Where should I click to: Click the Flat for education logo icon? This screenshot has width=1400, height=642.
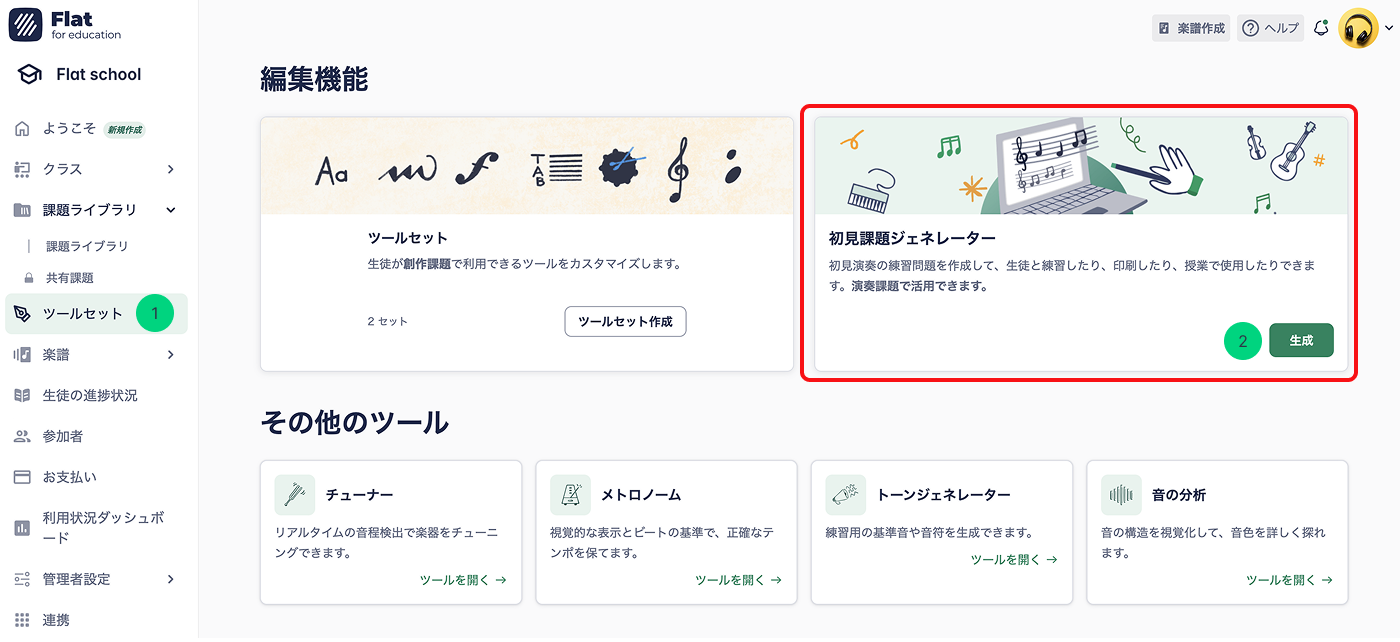[x=25, y=24]
